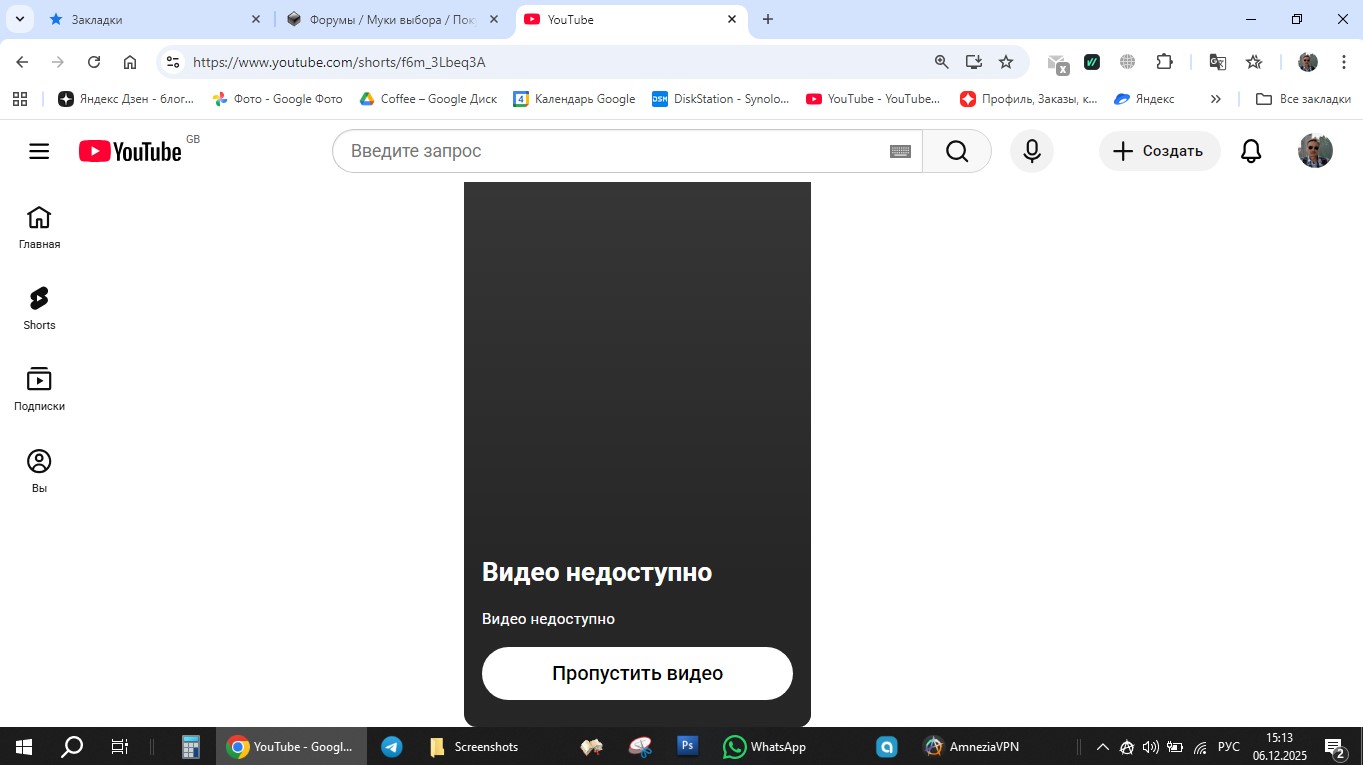Viewport: 1363px width, 765px height.
Task: Click the Пропустить видео button
Action: (637, 673)
